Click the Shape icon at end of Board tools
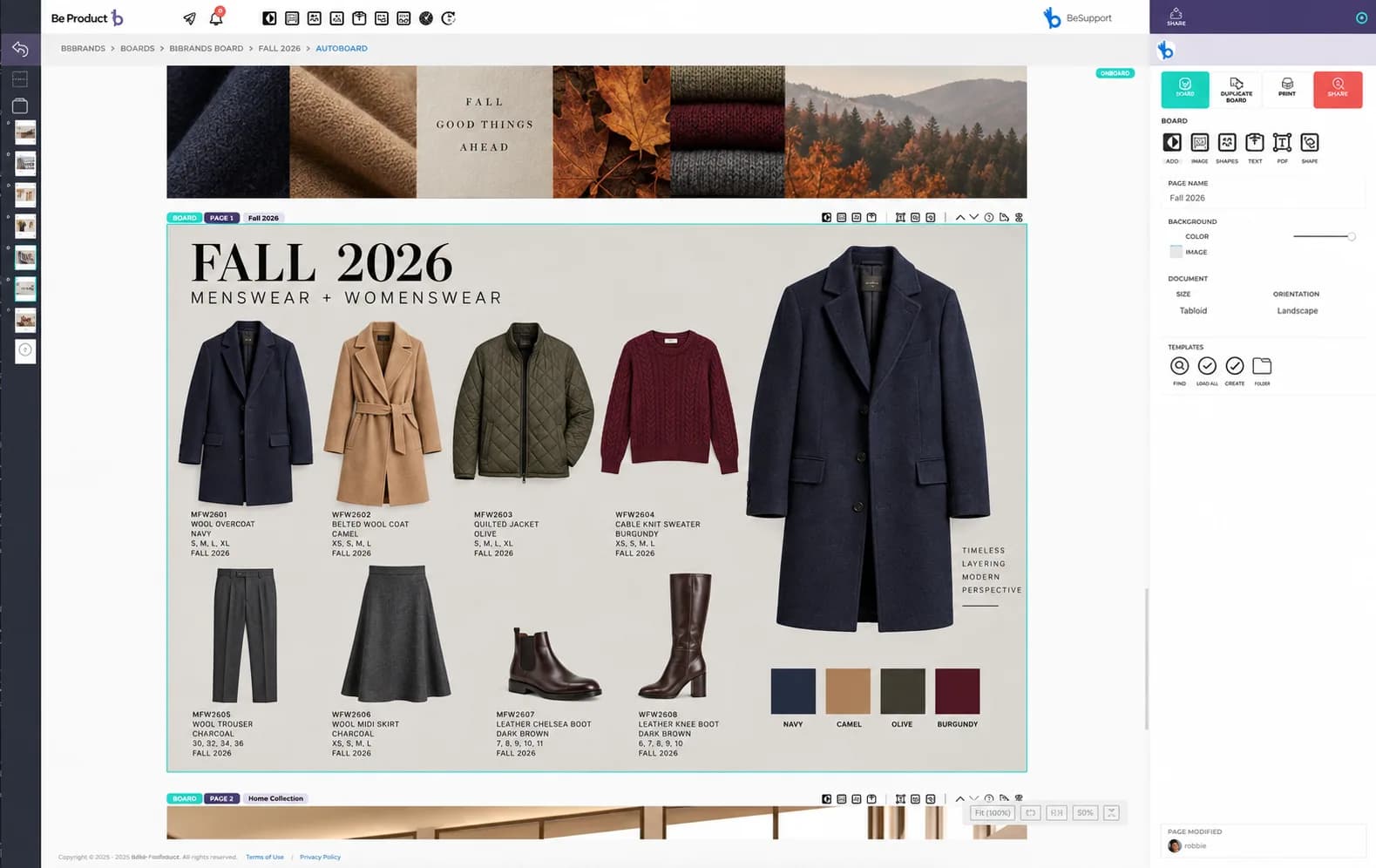This screenshot has height=868, width=1376. [1310, 142]
